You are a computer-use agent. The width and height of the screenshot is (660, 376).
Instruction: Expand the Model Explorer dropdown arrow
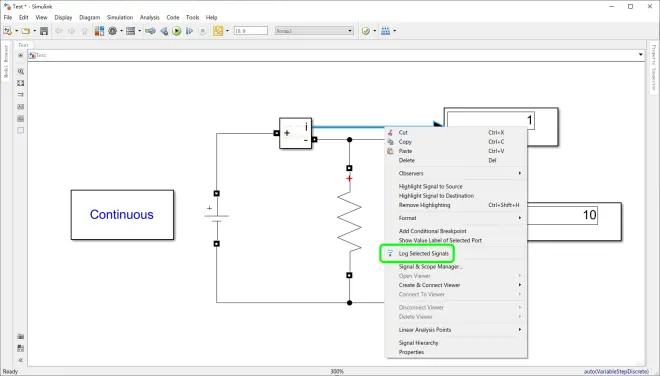140,31
